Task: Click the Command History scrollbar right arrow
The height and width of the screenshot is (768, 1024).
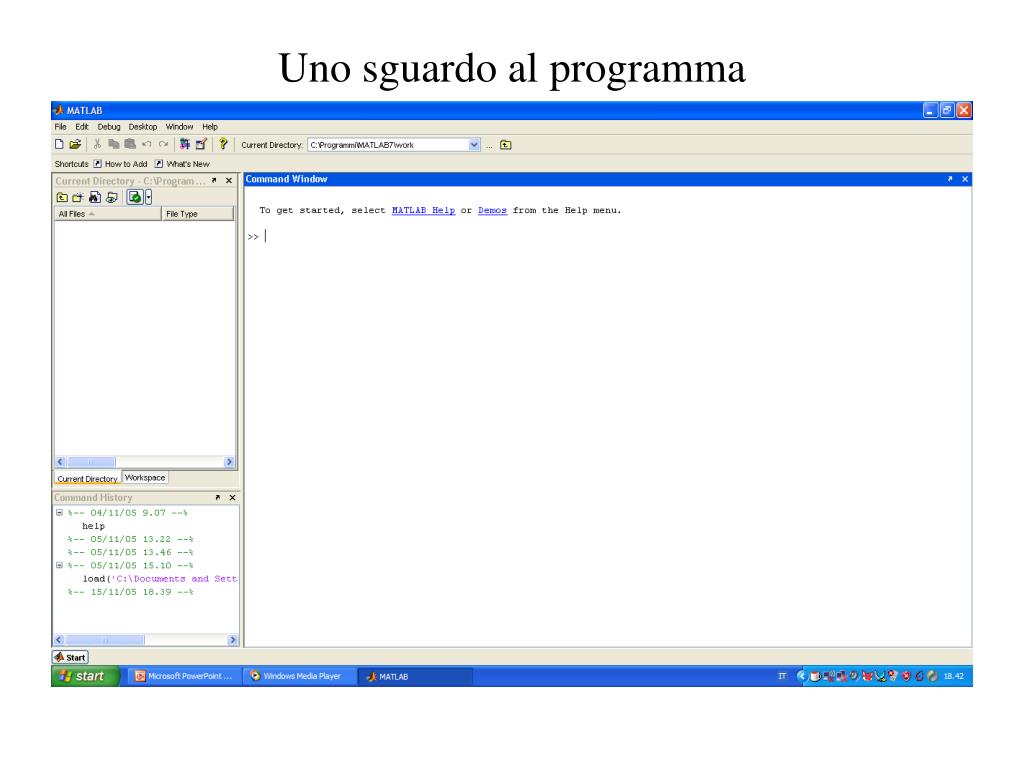Action: (232, 640)
